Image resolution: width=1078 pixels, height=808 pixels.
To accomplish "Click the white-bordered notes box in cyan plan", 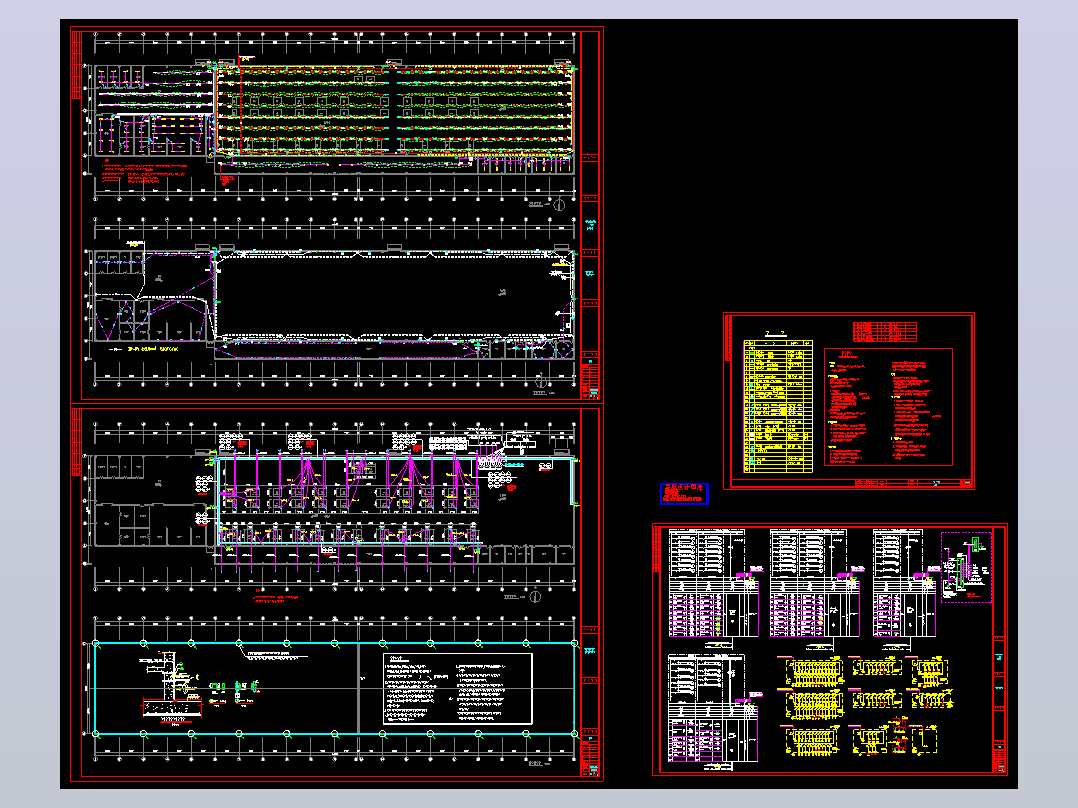I will (458, 688).
